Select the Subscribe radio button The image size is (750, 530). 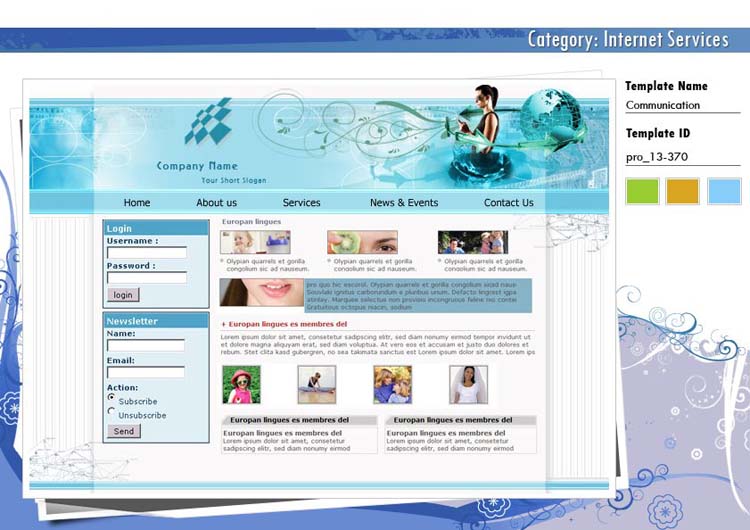click(112, 398)
